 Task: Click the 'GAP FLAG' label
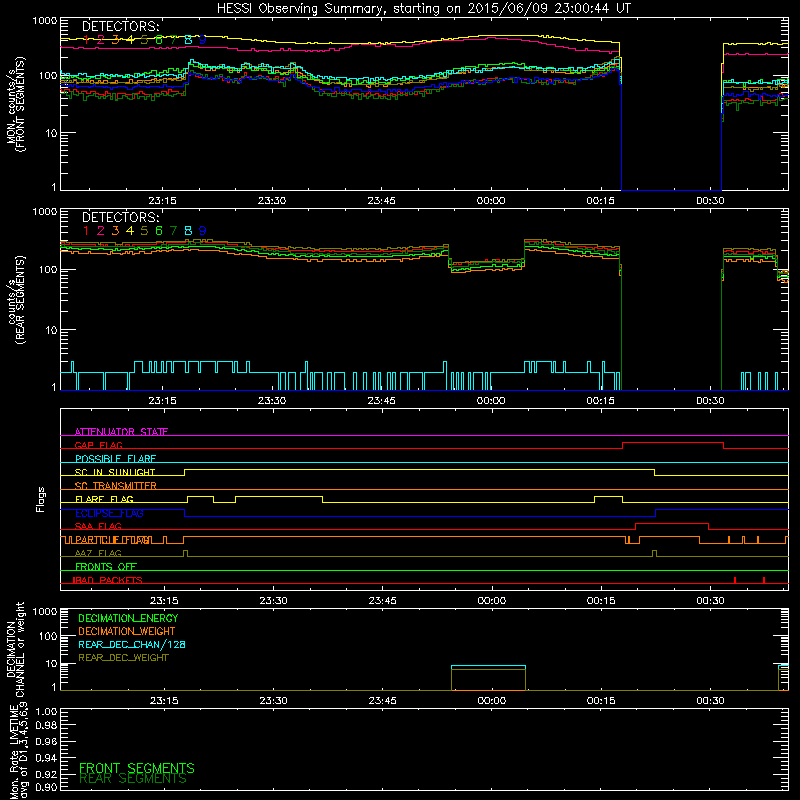[x=98, y=445]
